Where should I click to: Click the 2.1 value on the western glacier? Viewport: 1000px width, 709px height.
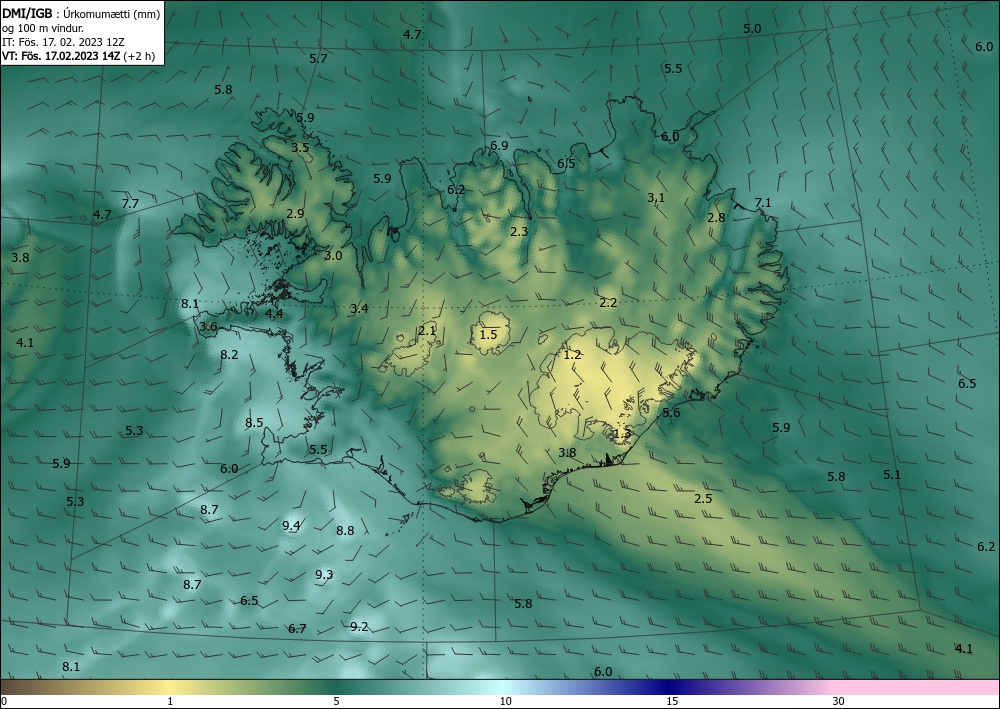(427, 330)
